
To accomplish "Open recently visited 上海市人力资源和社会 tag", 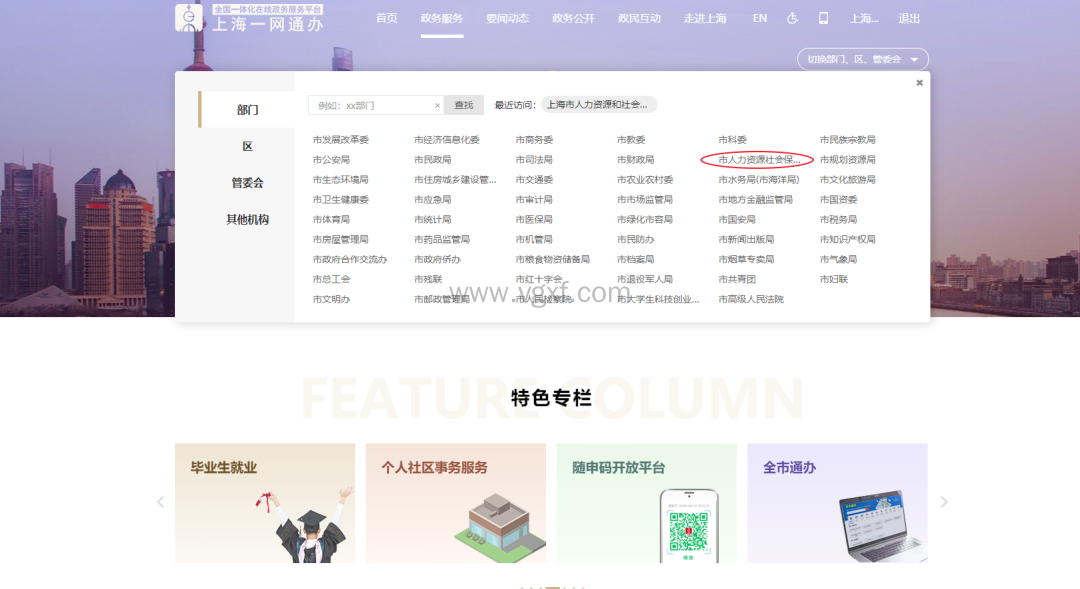I will 598,104.
